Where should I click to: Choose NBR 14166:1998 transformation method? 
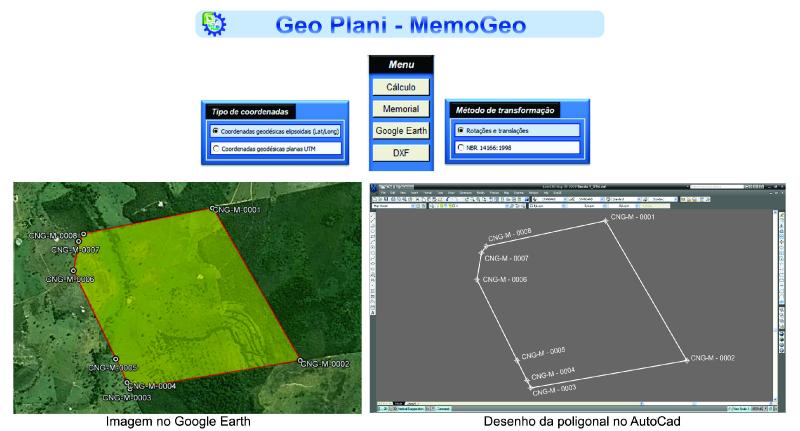click(460, 148)
